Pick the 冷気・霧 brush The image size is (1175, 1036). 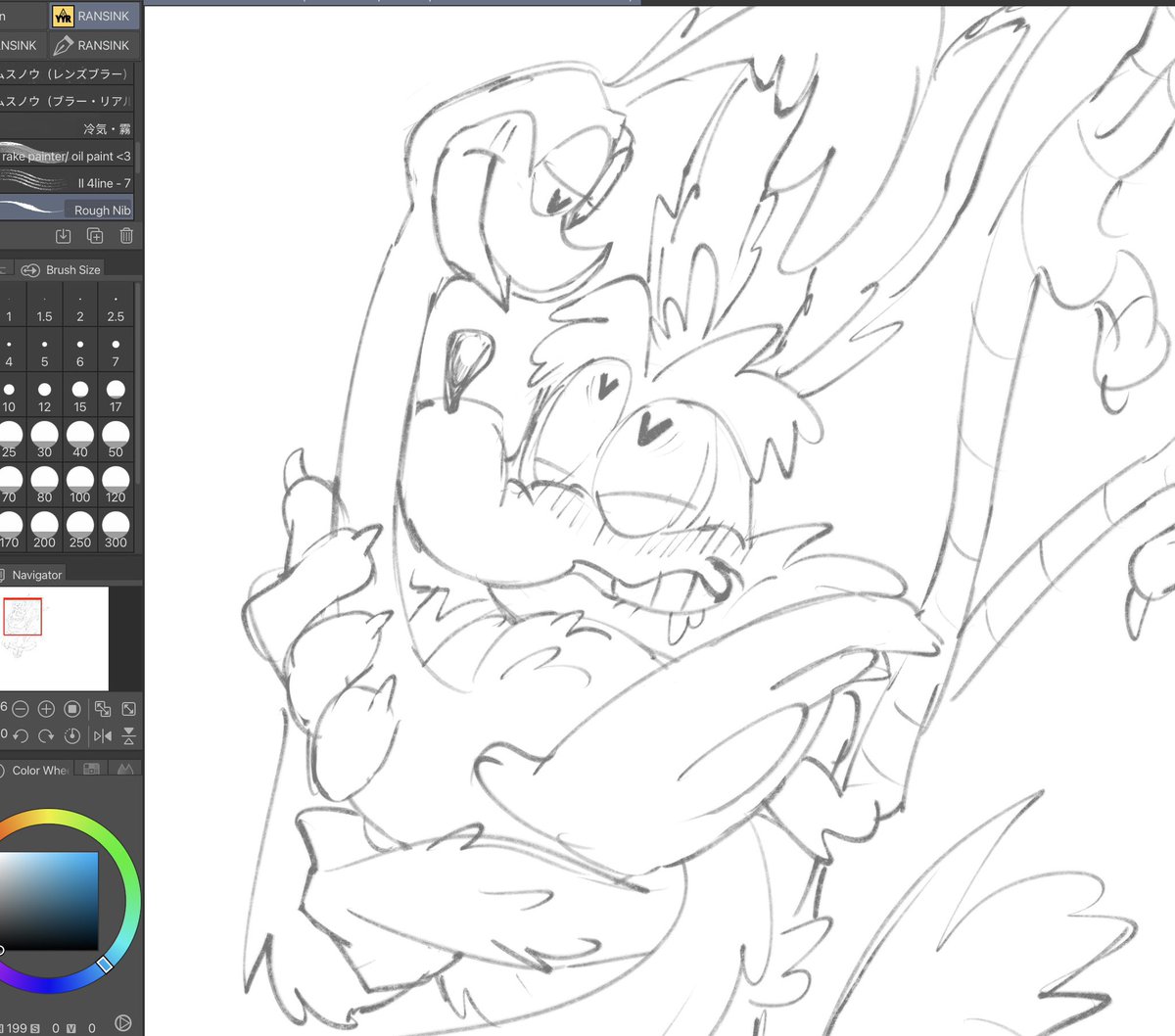coord(65,128)
